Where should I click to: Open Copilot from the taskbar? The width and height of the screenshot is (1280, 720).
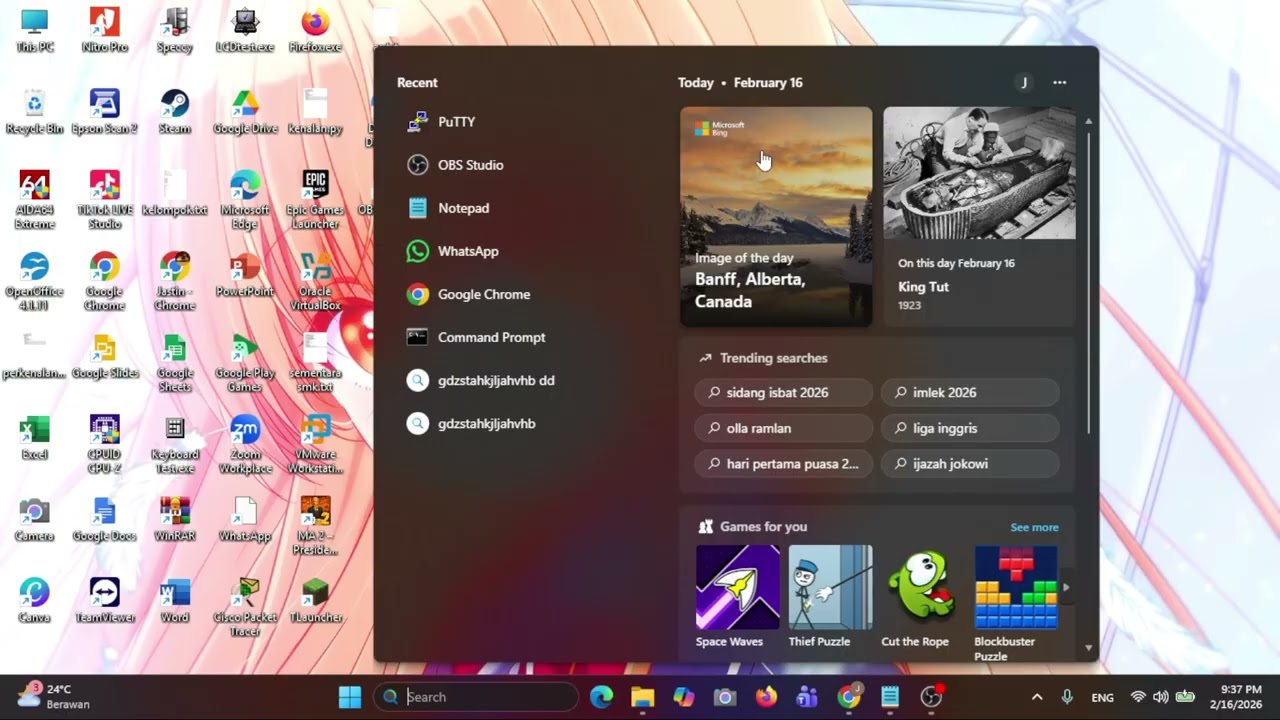tap(683, 697)
